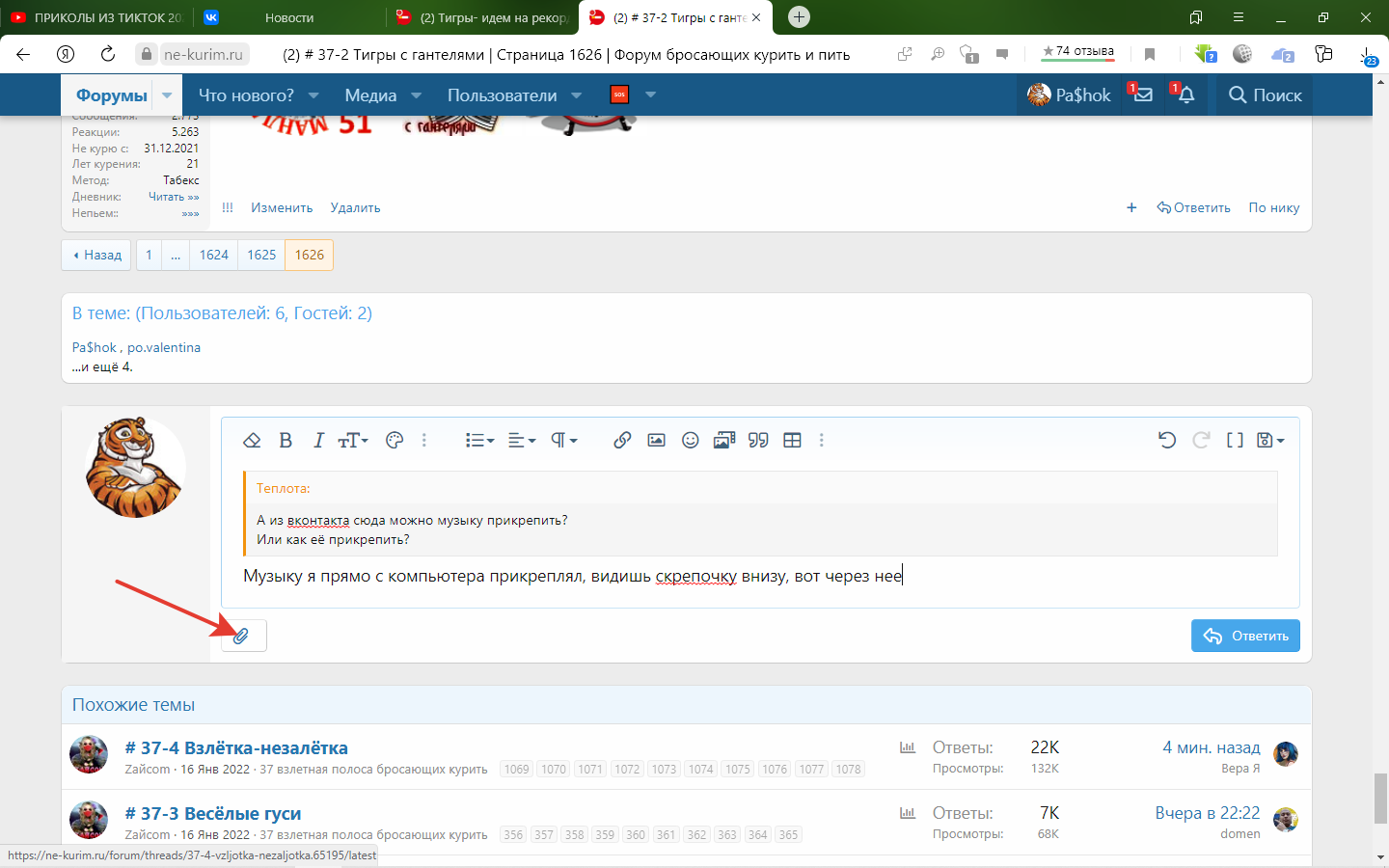Expand the text alignment dropdown
This screenshot has width=1389, height=868.
pyautogui.click(x=521, y=440)
